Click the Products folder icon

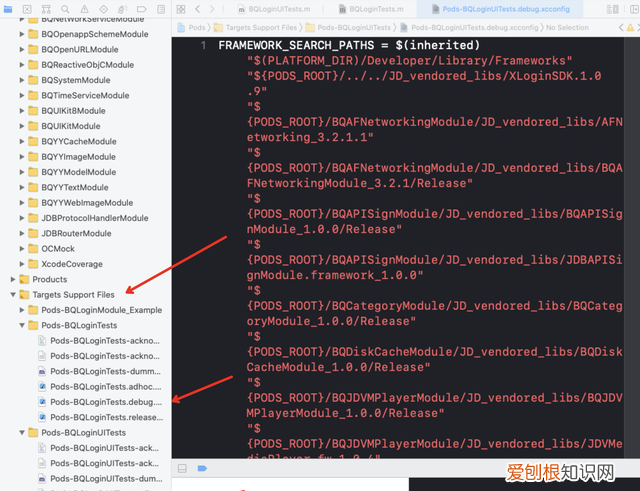(x=25, y=279)
